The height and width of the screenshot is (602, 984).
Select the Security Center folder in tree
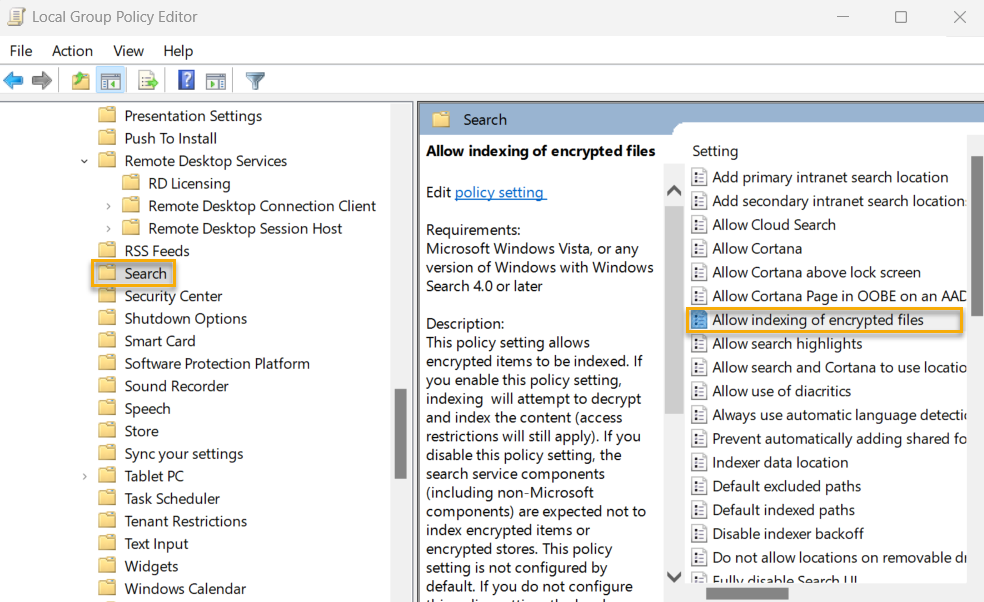173,296
